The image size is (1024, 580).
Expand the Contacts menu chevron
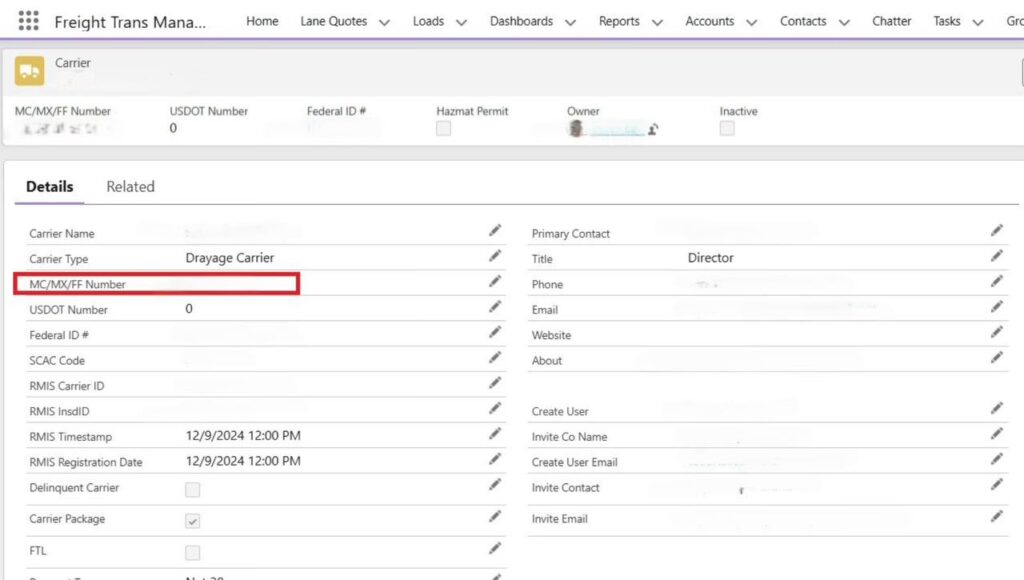click(x=844, y=22)
